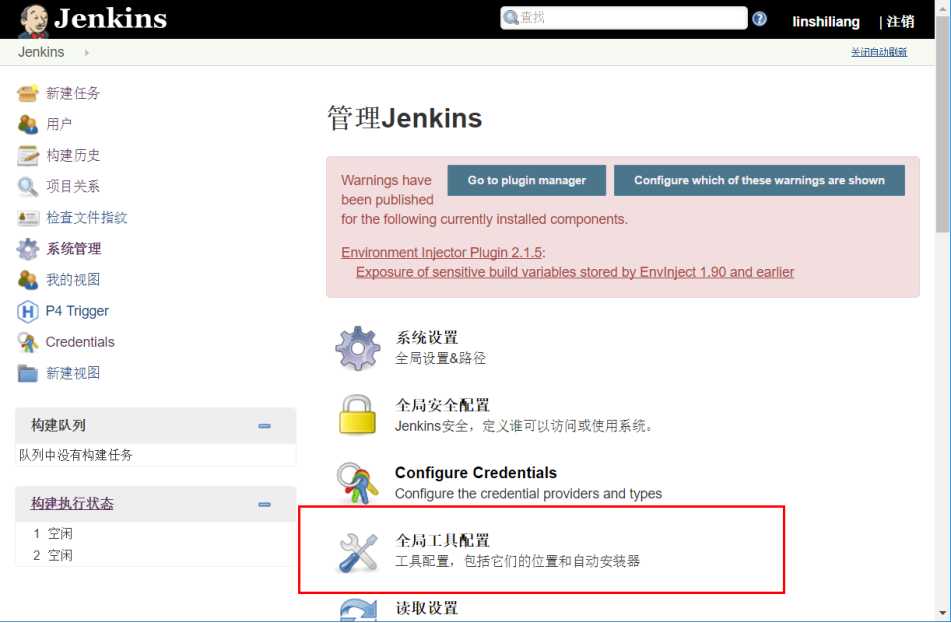Collapse the 构建执行状态 panel
The width and height of the screenshot is (951, 623).
click(264, 505)
